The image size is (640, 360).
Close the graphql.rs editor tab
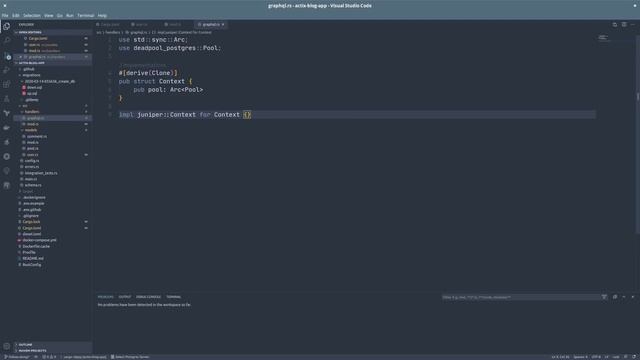pos(223,24)
